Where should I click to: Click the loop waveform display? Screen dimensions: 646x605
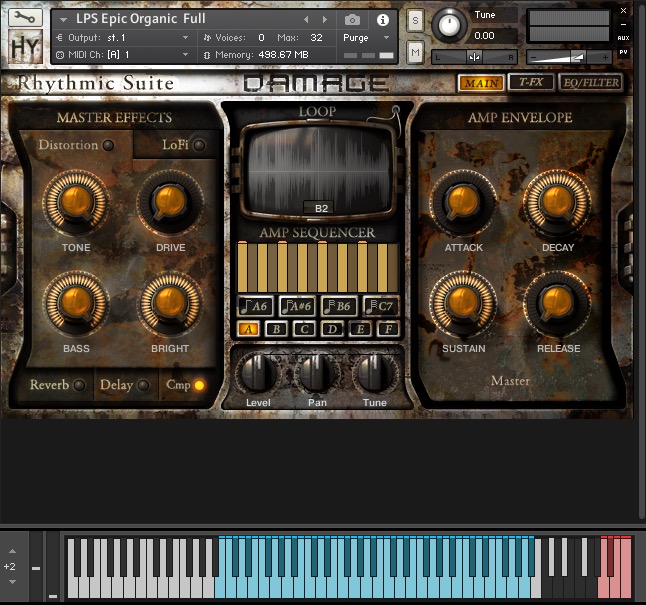[x=319, y=169]
